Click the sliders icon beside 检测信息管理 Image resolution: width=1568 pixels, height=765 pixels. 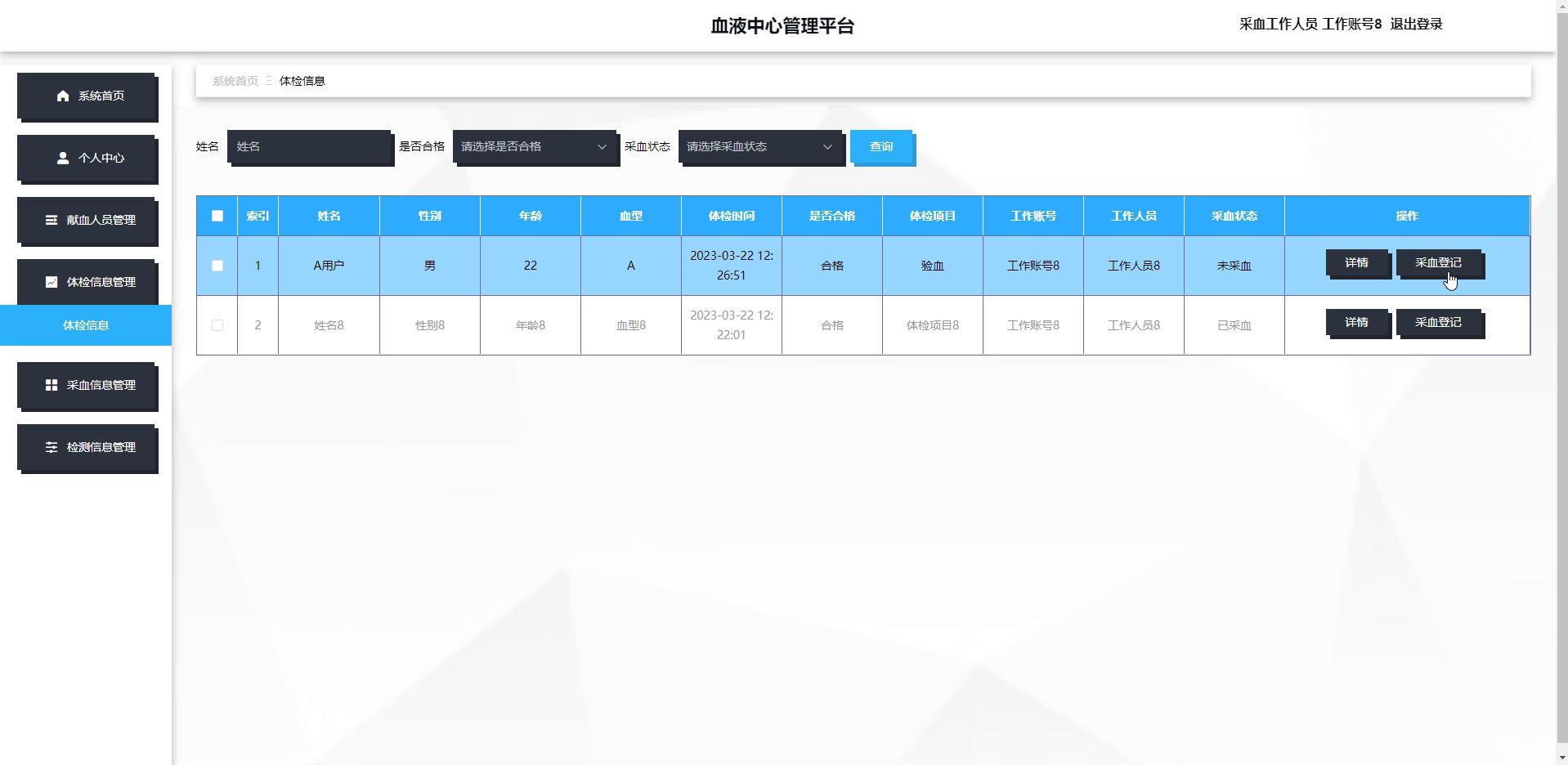pyautogui.click(x=52, y=447)
